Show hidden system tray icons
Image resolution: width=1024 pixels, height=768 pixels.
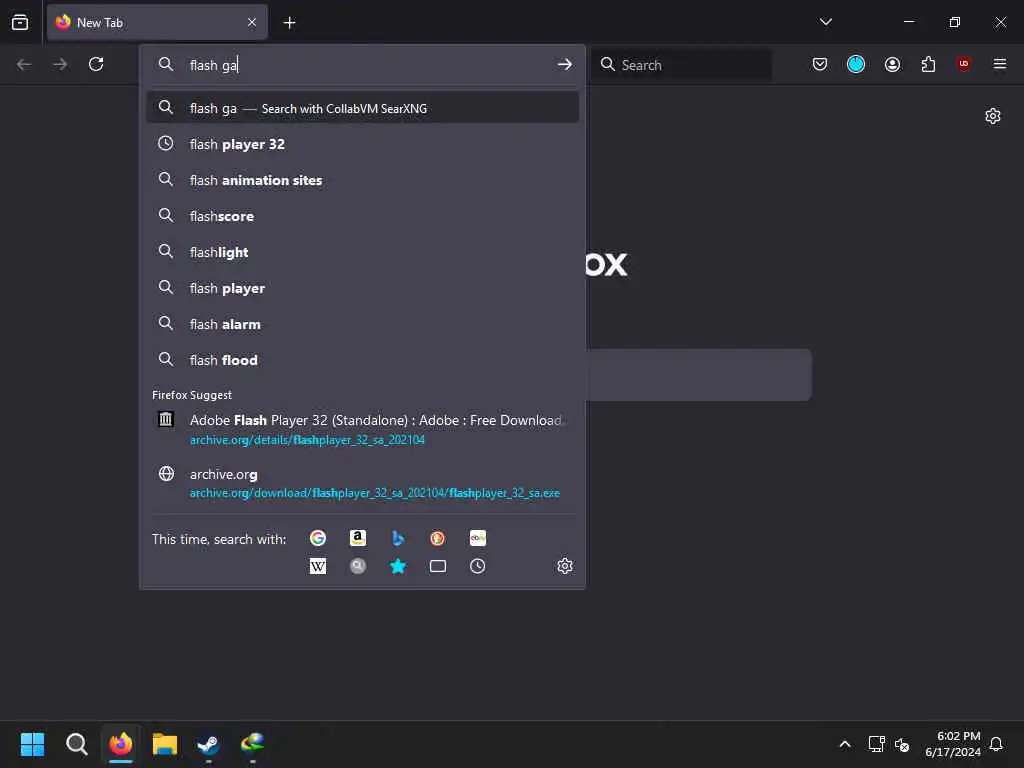click(844, 744)
